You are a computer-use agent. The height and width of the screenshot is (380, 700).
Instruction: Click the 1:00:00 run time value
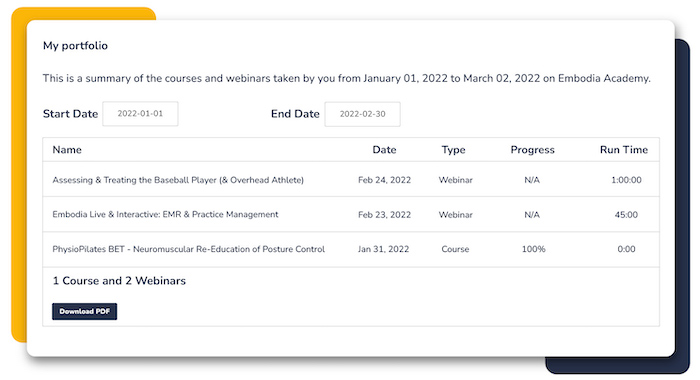click(x=626, y=180)
